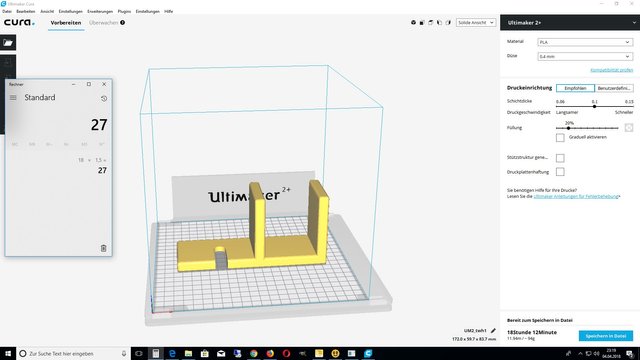Enable the Stützstruktur generieren checkbox
640x360 pixels.
pyautogui.click(x=560, y=158)
